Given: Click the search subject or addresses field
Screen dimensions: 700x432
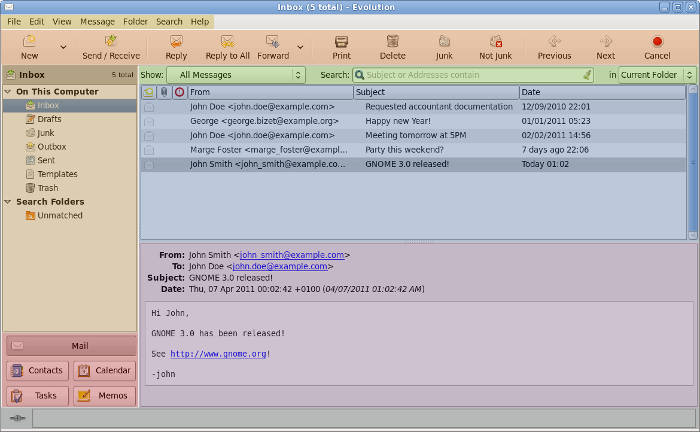Looking at the screenshot, I should click(x=472, y=75).
